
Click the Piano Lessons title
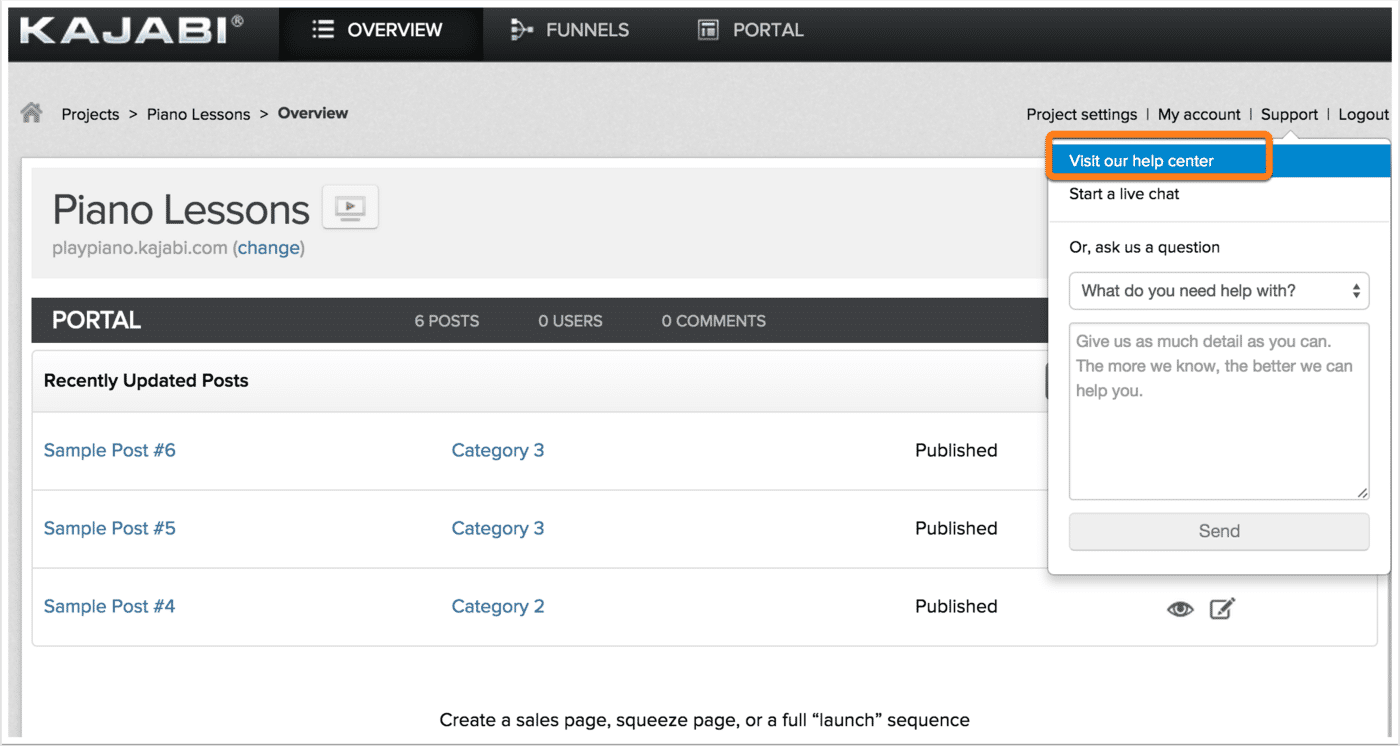click(x=181, y=209)
